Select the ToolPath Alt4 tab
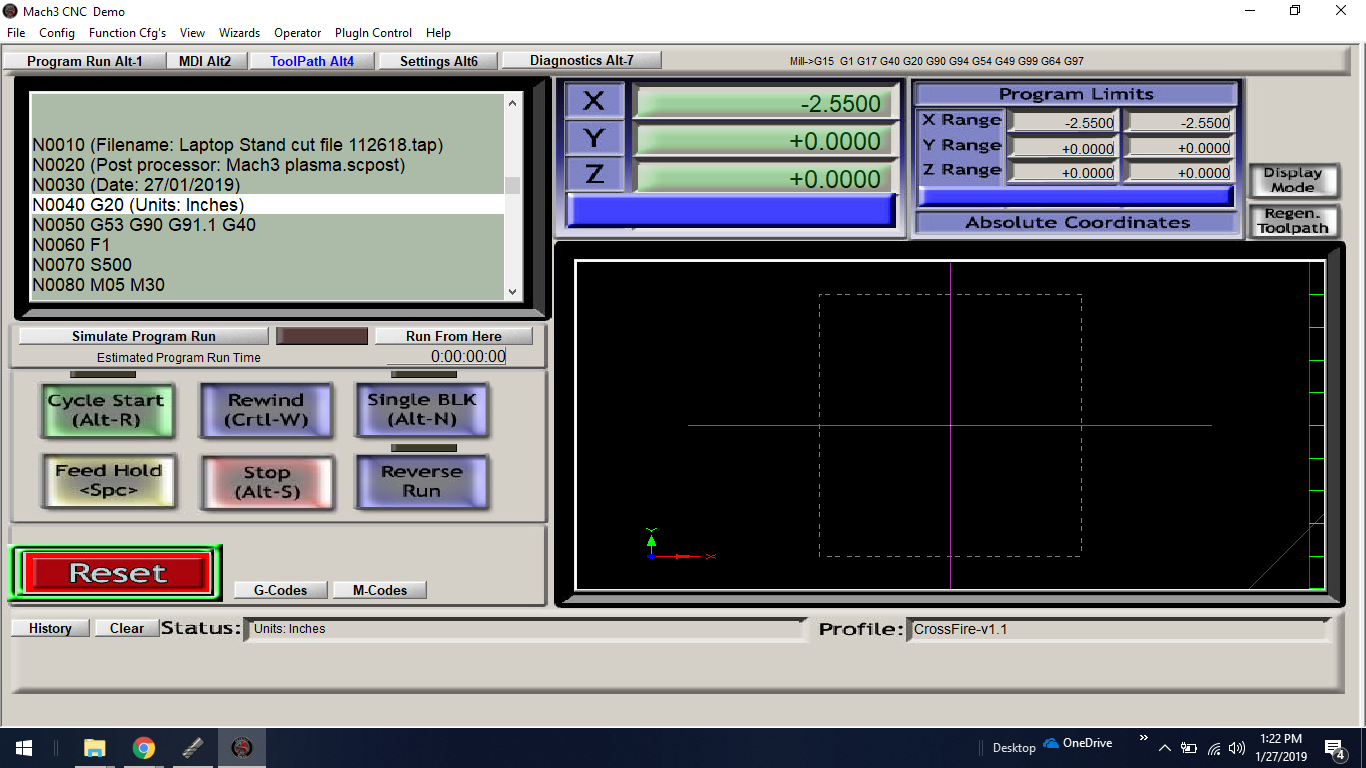This screenshot has height=768, width=1366. [312, 61]
